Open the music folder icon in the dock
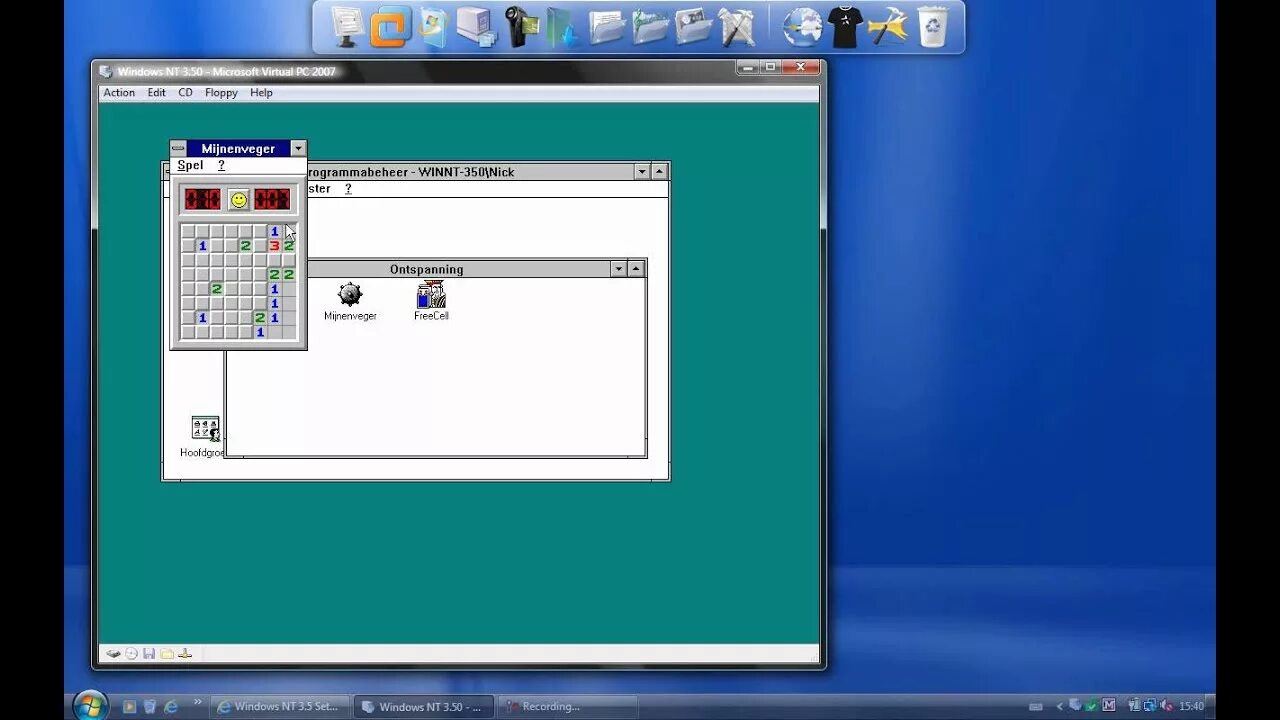The image size is (1280, 720). click(650, 27)
